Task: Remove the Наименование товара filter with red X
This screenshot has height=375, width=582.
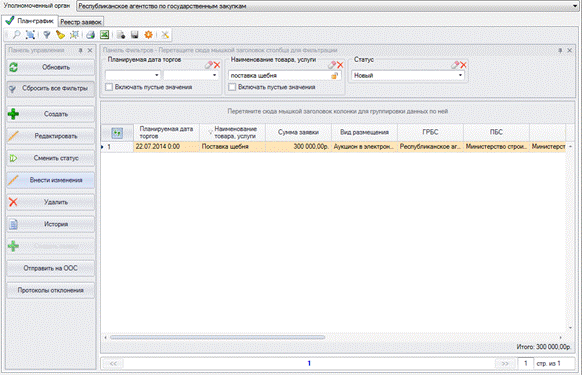Action: pos(340,65)
